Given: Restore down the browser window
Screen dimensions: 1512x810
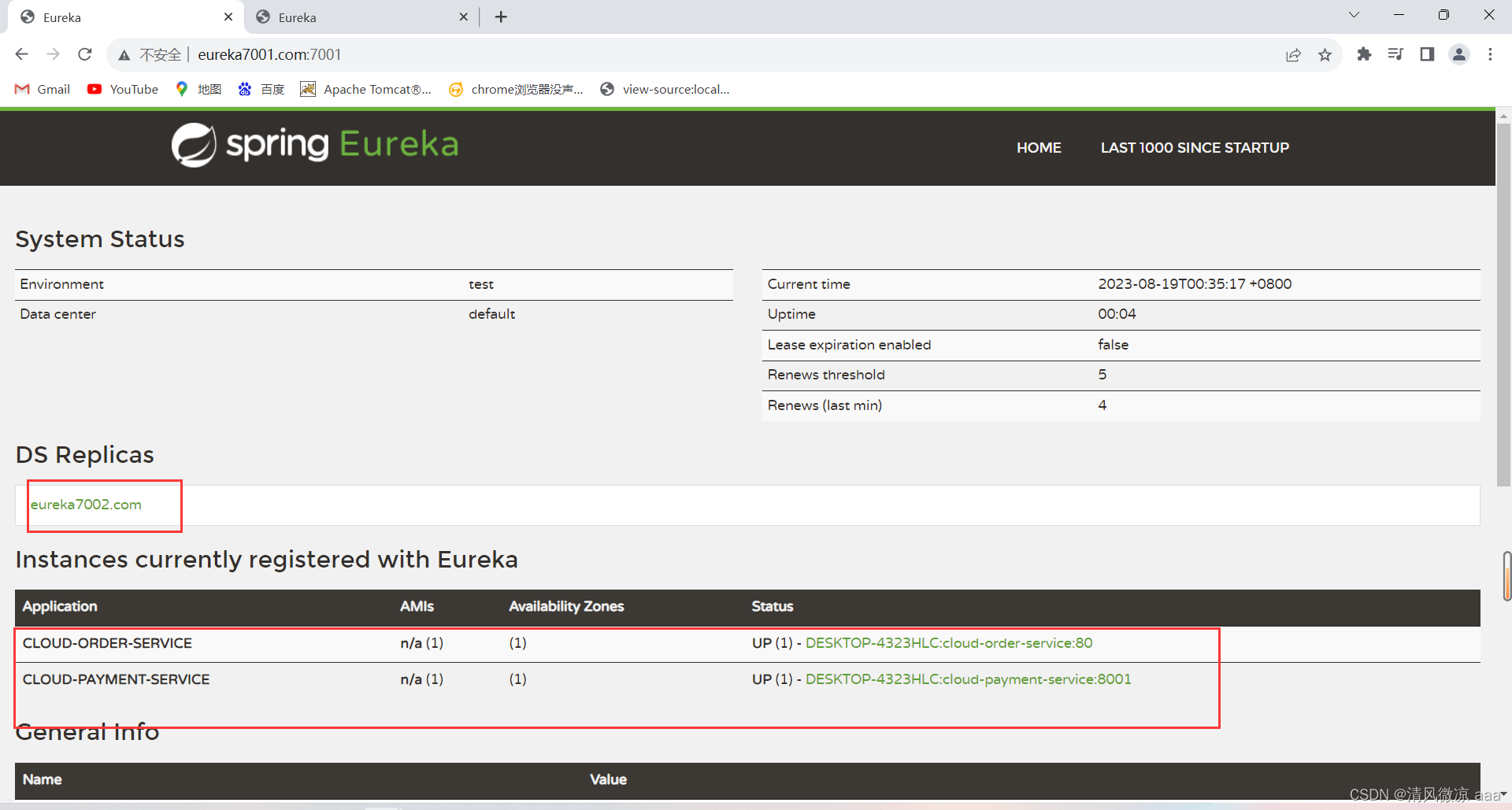Looking at the screenshot, I should click(x=1443, y=15).
